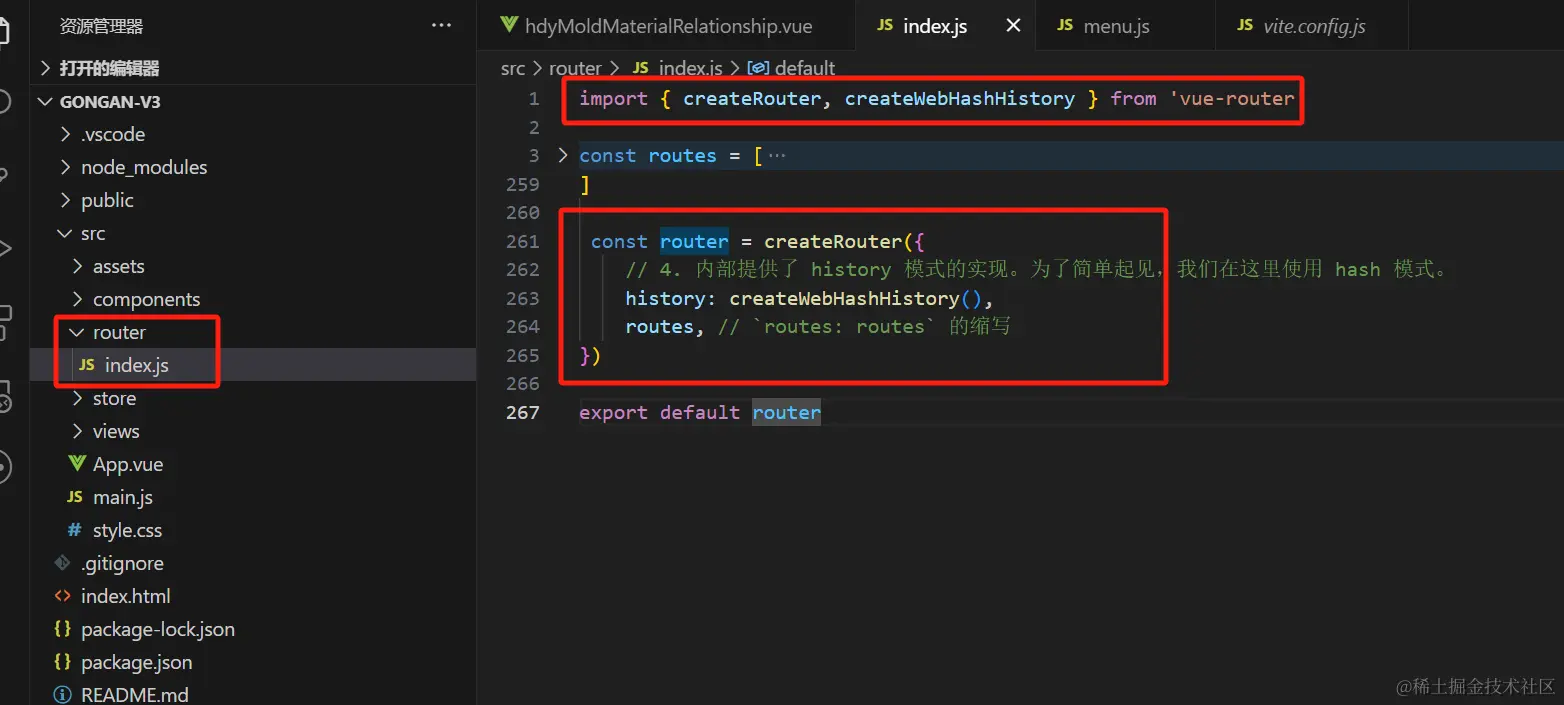The image size is (1564, 705).
Task: Click the braces icon beside package.json
Action: pos(62,662)
